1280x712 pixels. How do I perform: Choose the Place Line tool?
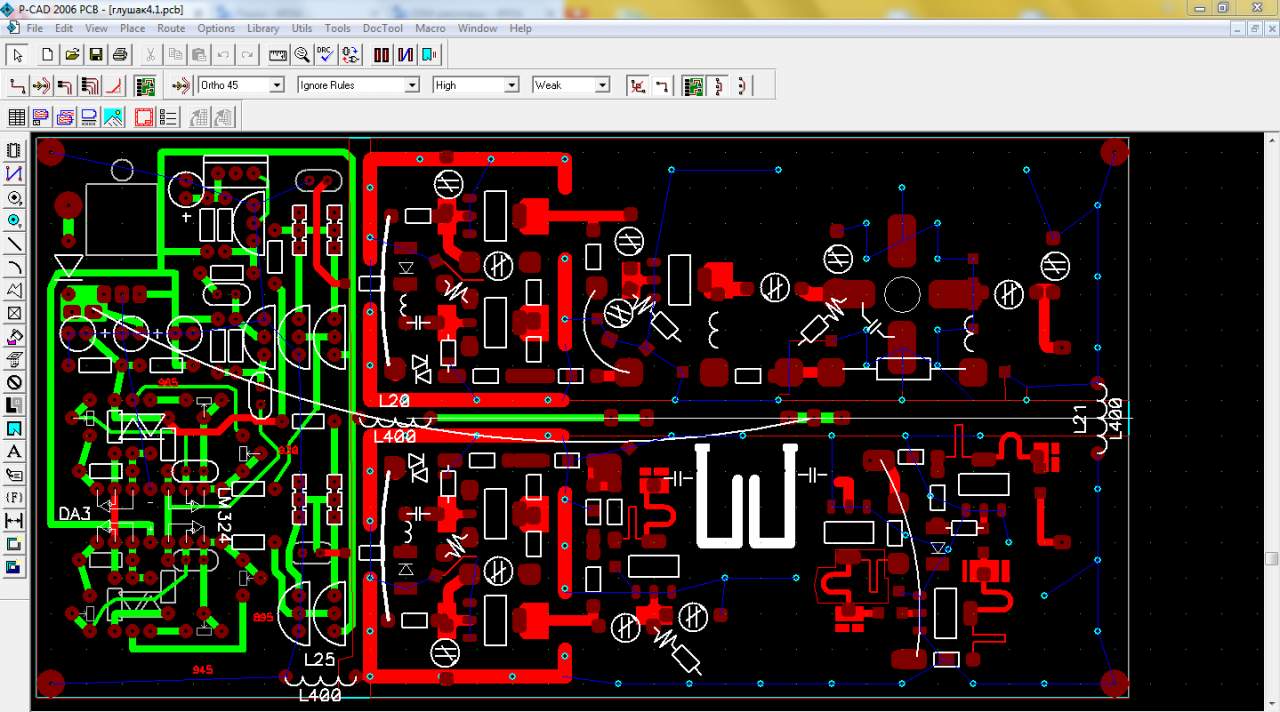[14, 244]
